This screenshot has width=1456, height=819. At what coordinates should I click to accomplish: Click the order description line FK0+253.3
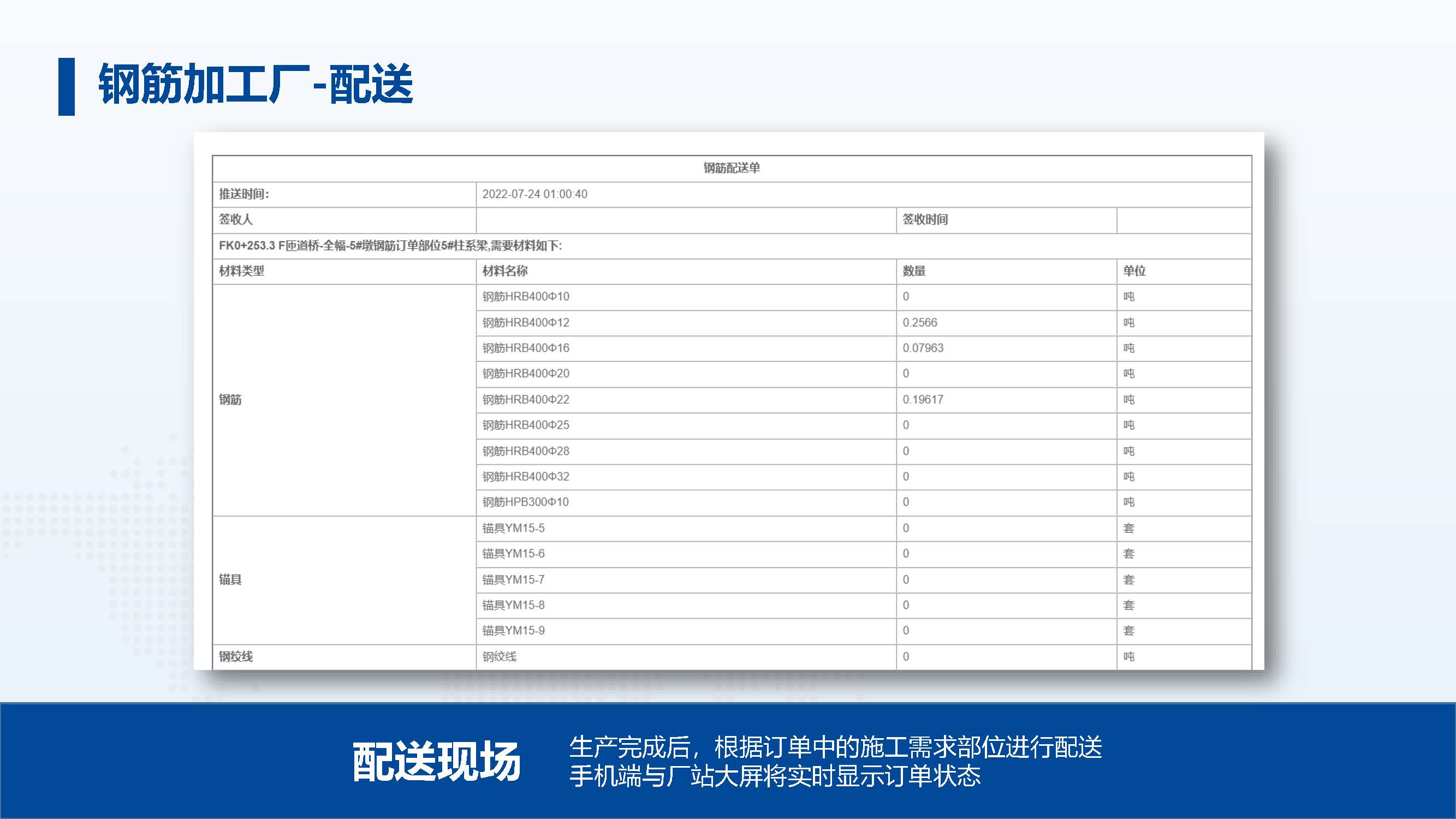pyautogui.click(x=390, y=245)
